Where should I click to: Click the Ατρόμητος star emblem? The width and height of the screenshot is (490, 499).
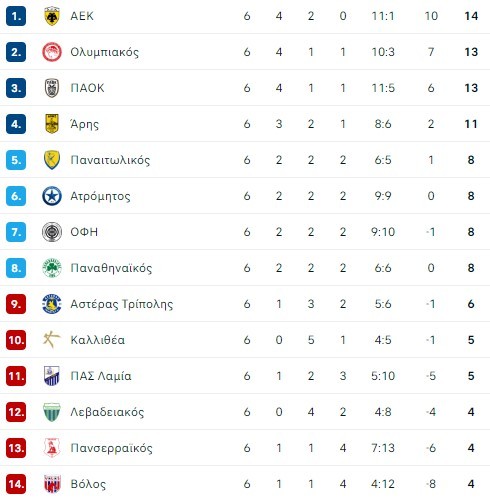click(52, 196)
